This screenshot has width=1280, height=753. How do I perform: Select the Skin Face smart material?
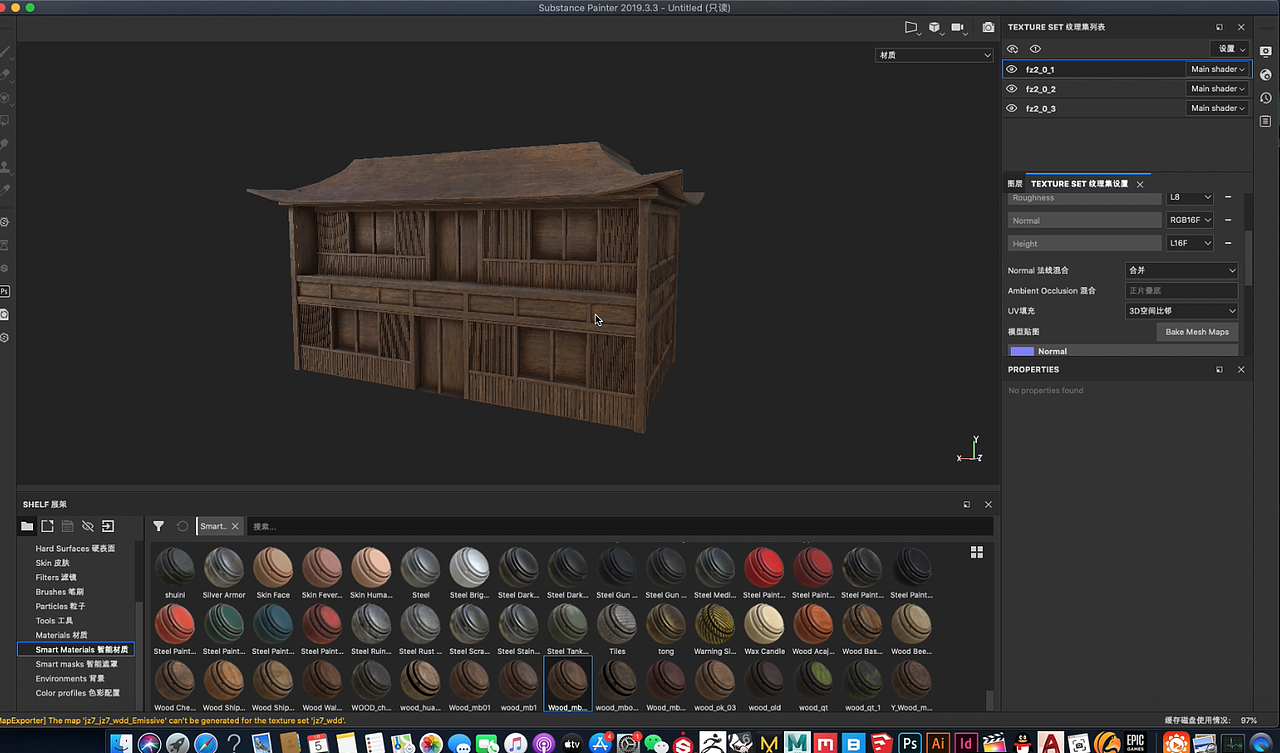point(273,573)
